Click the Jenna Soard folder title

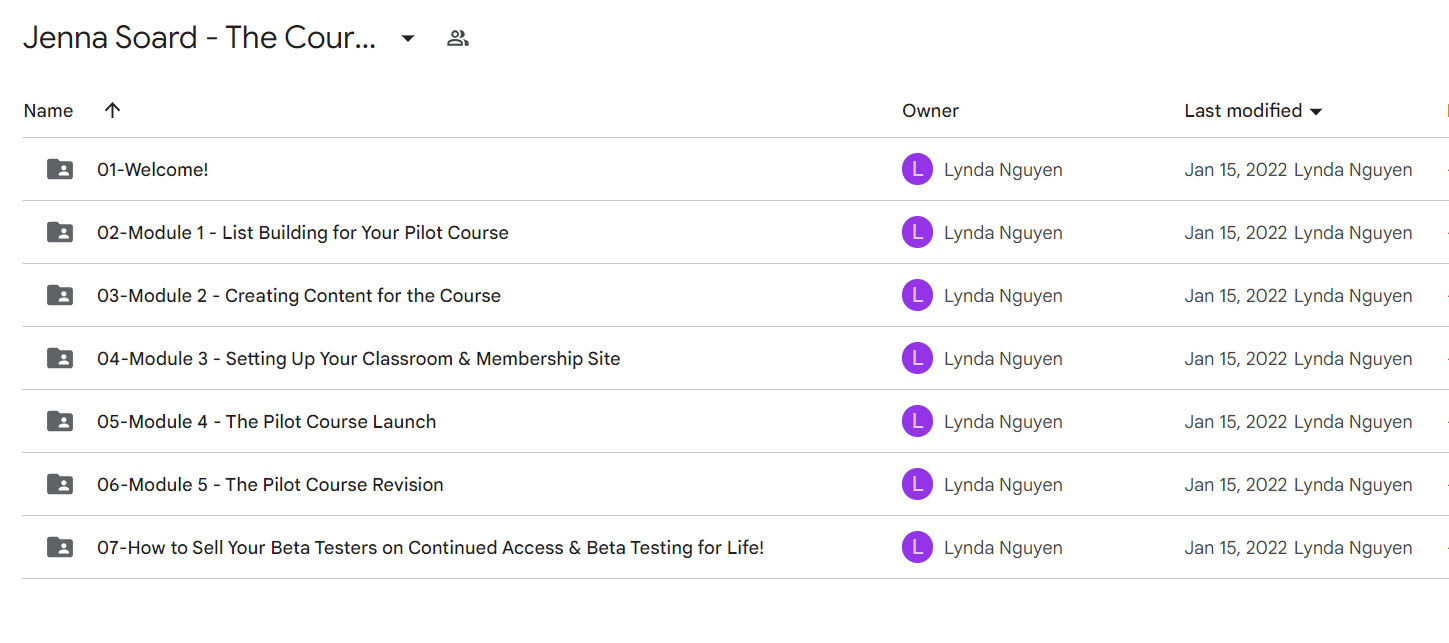pyautogui.click(x=200, y=38)
